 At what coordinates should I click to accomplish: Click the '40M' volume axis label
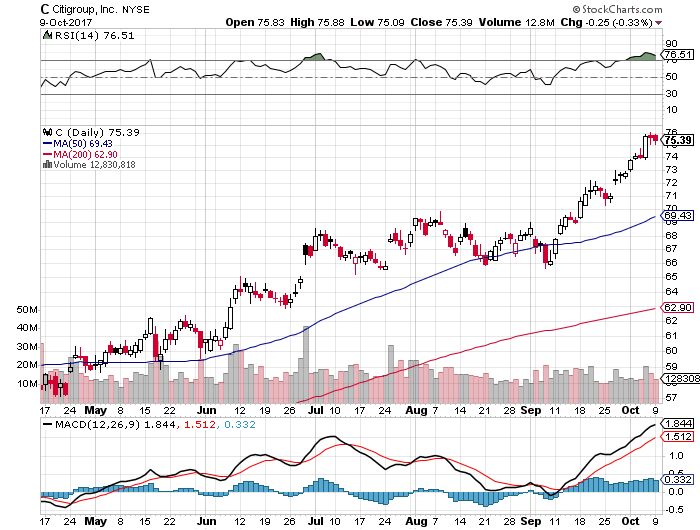click(x=27, y=328)
